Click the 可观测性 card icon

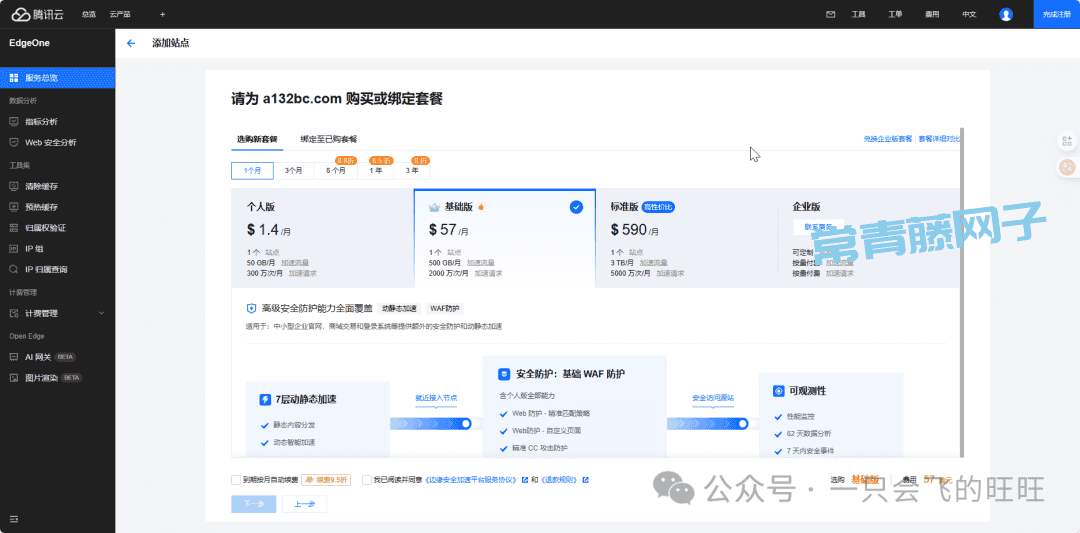point(779,390)
